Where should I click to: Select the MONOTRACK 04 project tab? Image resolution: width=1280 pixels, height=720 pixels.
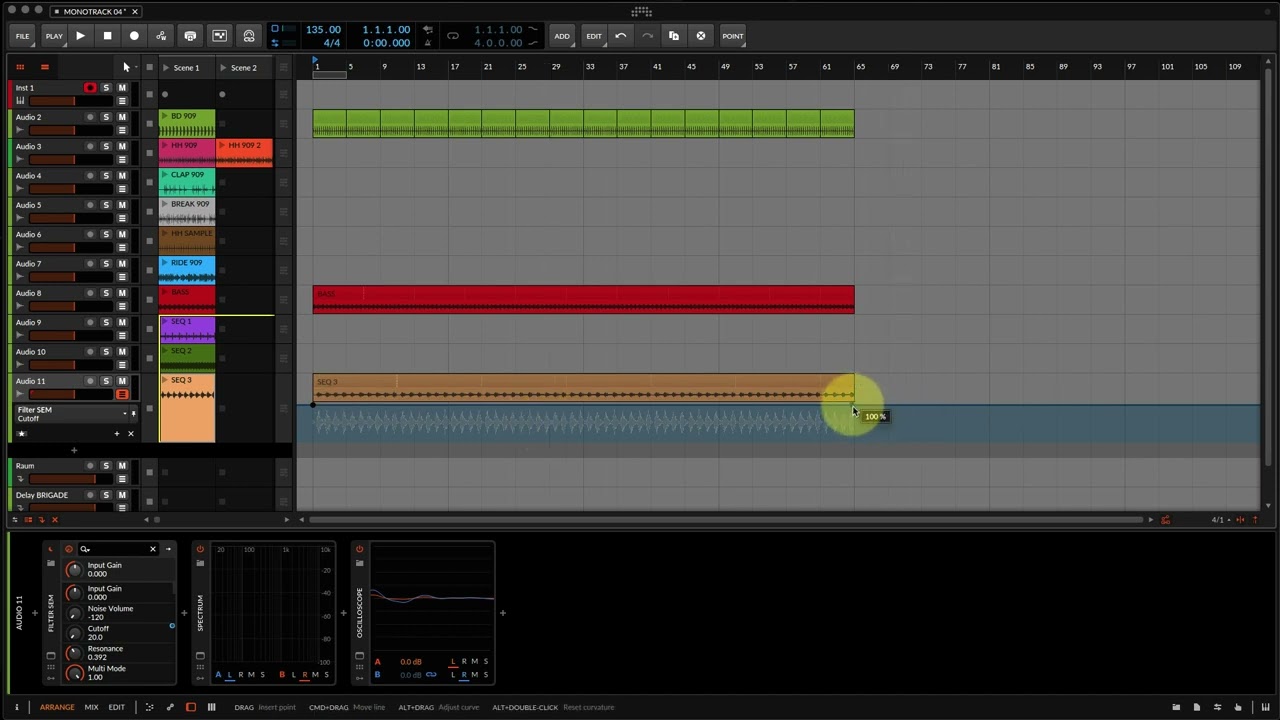click(95, 11)
